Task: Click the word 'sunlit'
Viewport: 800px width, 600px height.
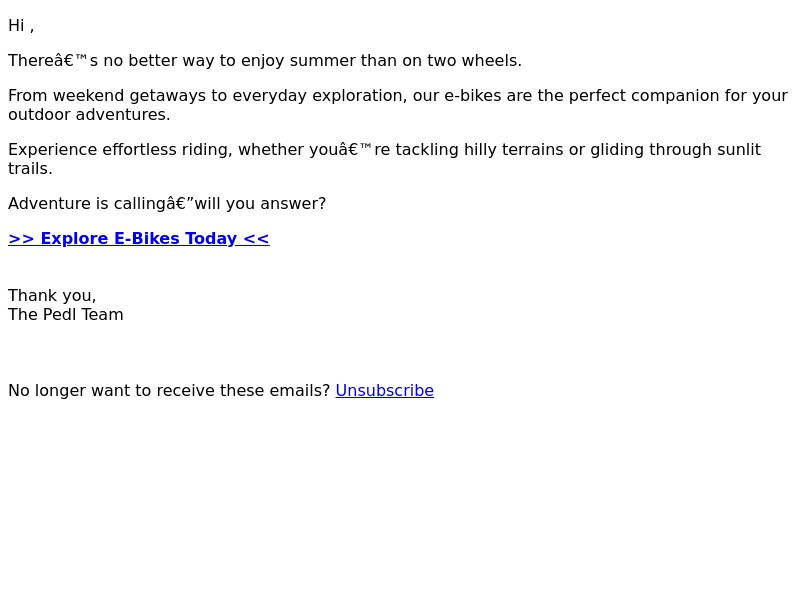Action: pyautogui.click(x=739, y=149)
